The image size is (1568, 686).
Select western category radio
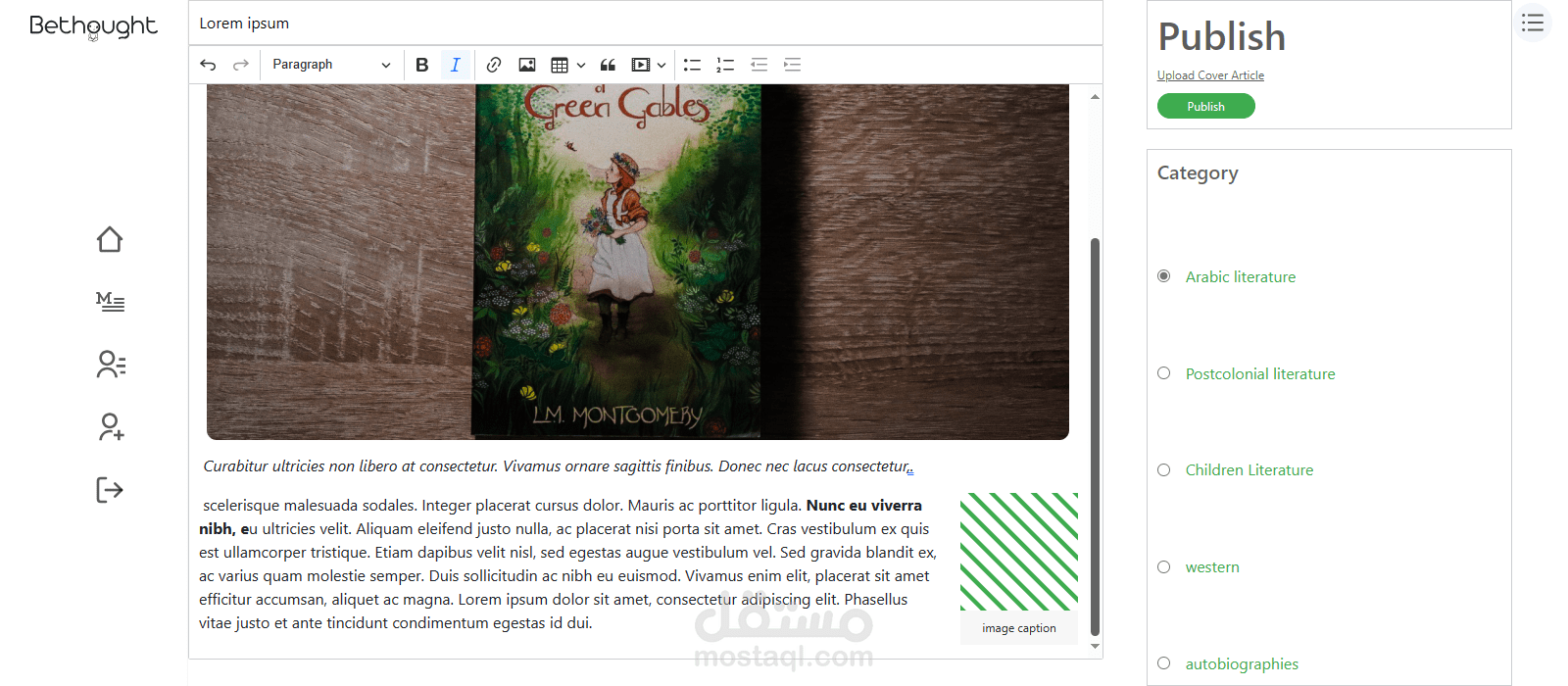[x=1163, y=566]
